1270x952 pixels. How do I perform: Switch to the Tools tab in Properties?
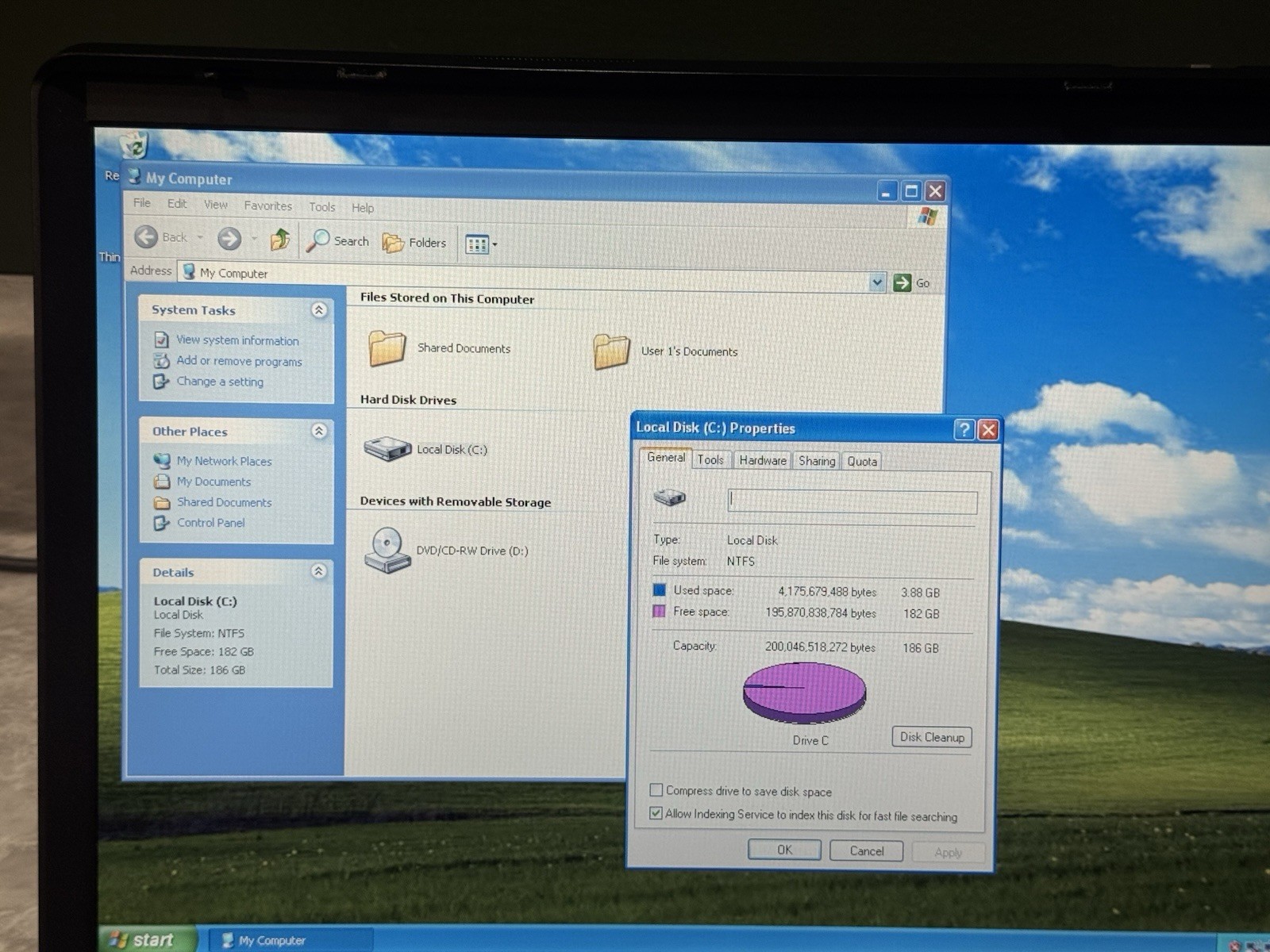pyautogui.click(x=710, y=459)
